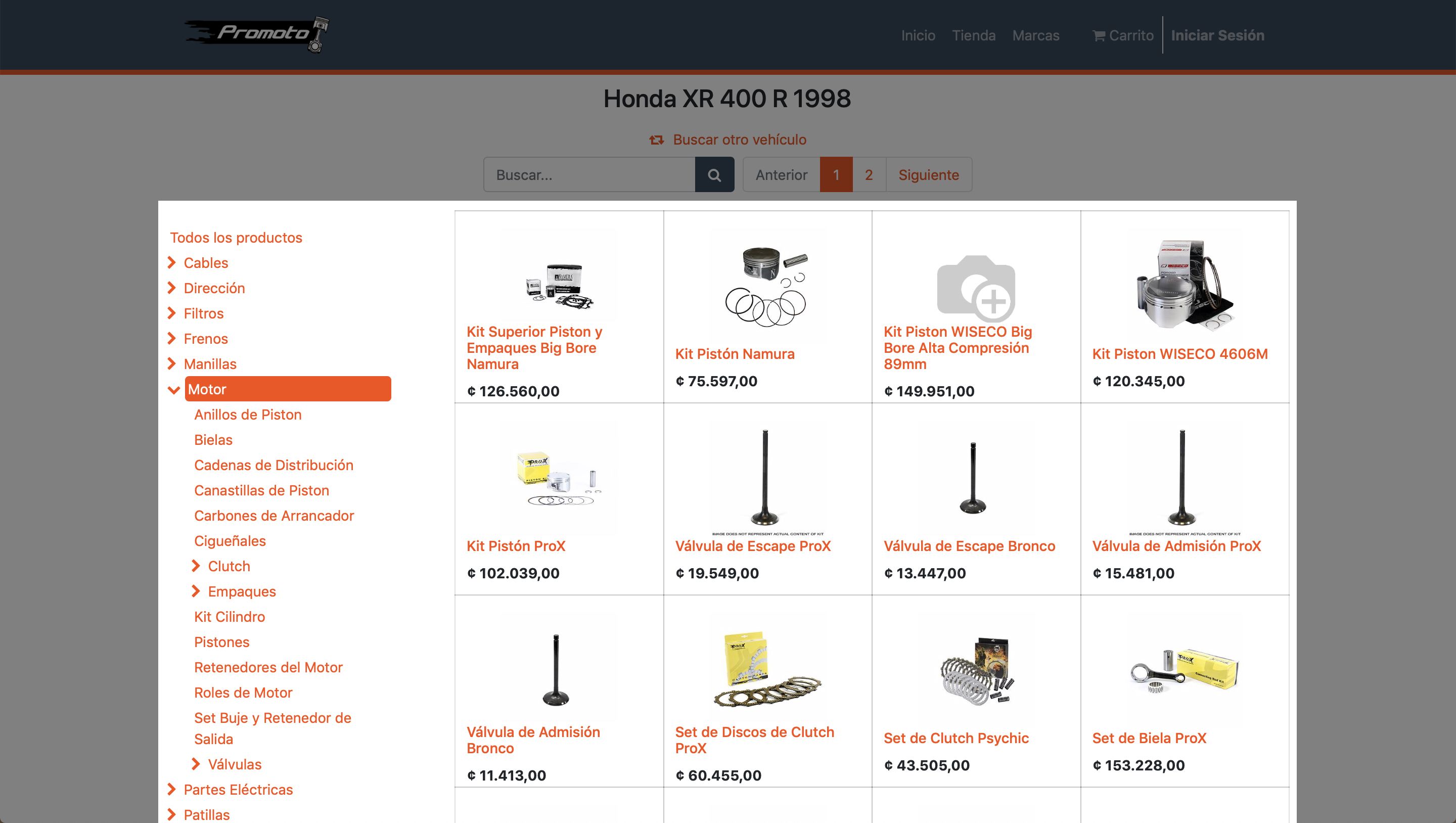
Task: Expand the Cables category chevron
Action: point(172,263)
